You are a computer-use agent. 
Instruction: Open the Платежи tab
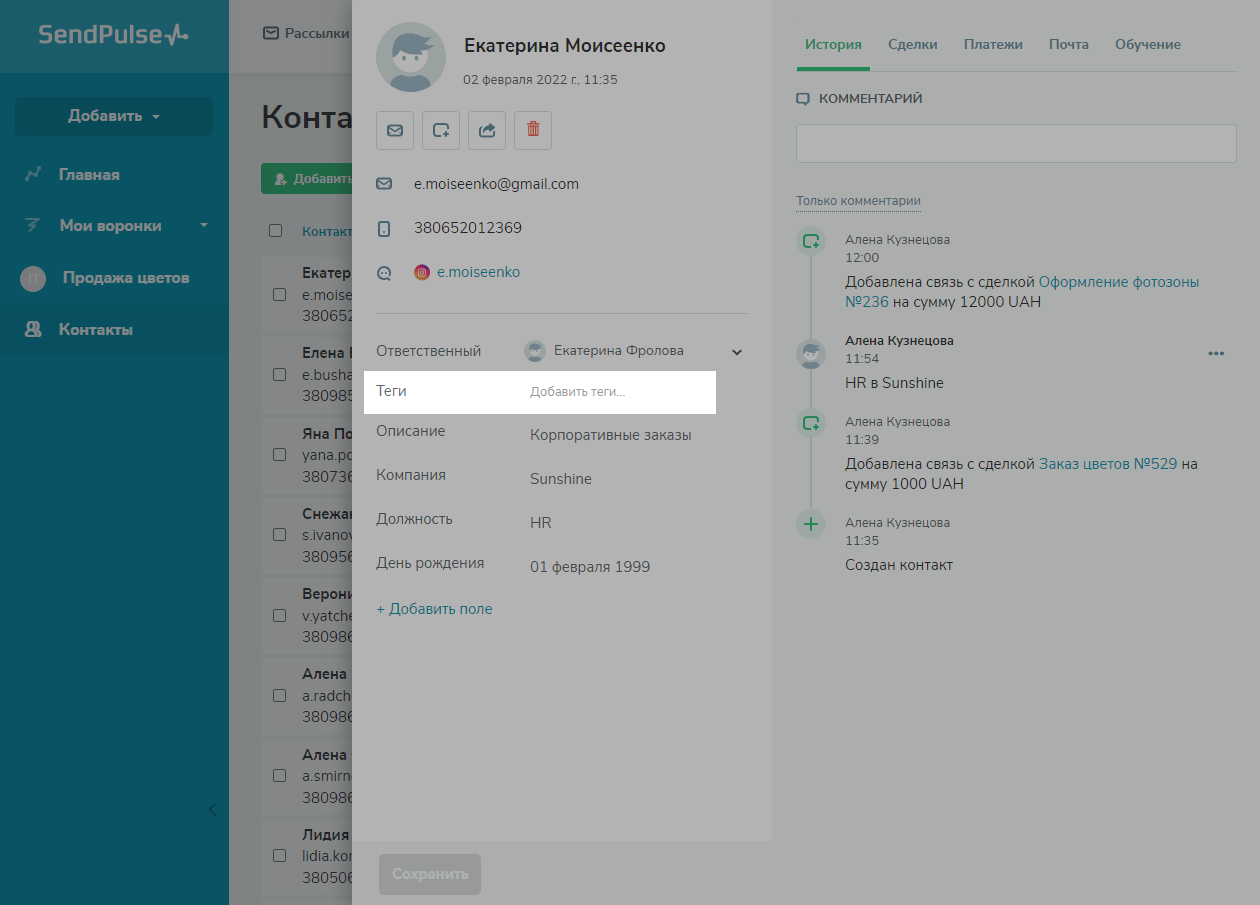tap(993, 45)
